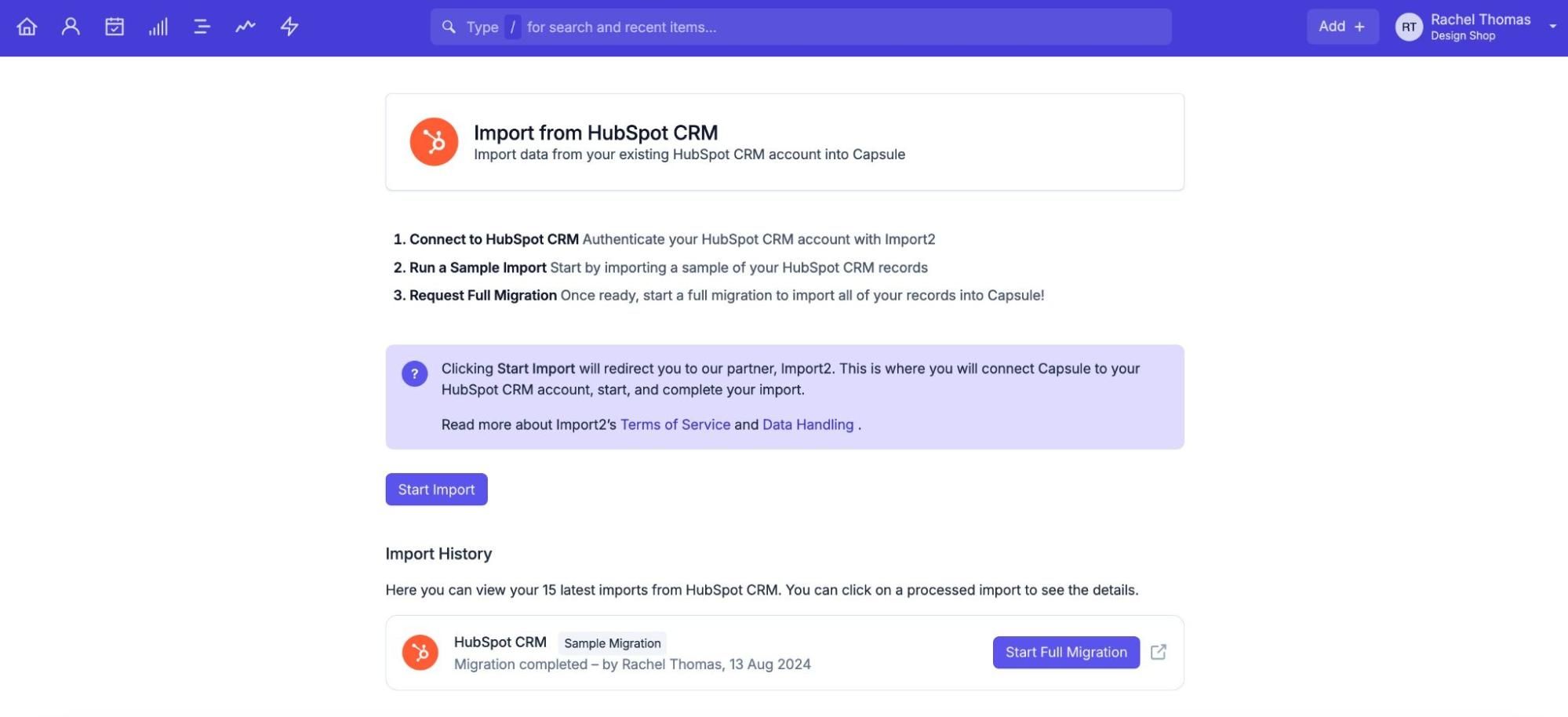Click the RT user avatar

pyautogui.click(x=1409, y=27)
